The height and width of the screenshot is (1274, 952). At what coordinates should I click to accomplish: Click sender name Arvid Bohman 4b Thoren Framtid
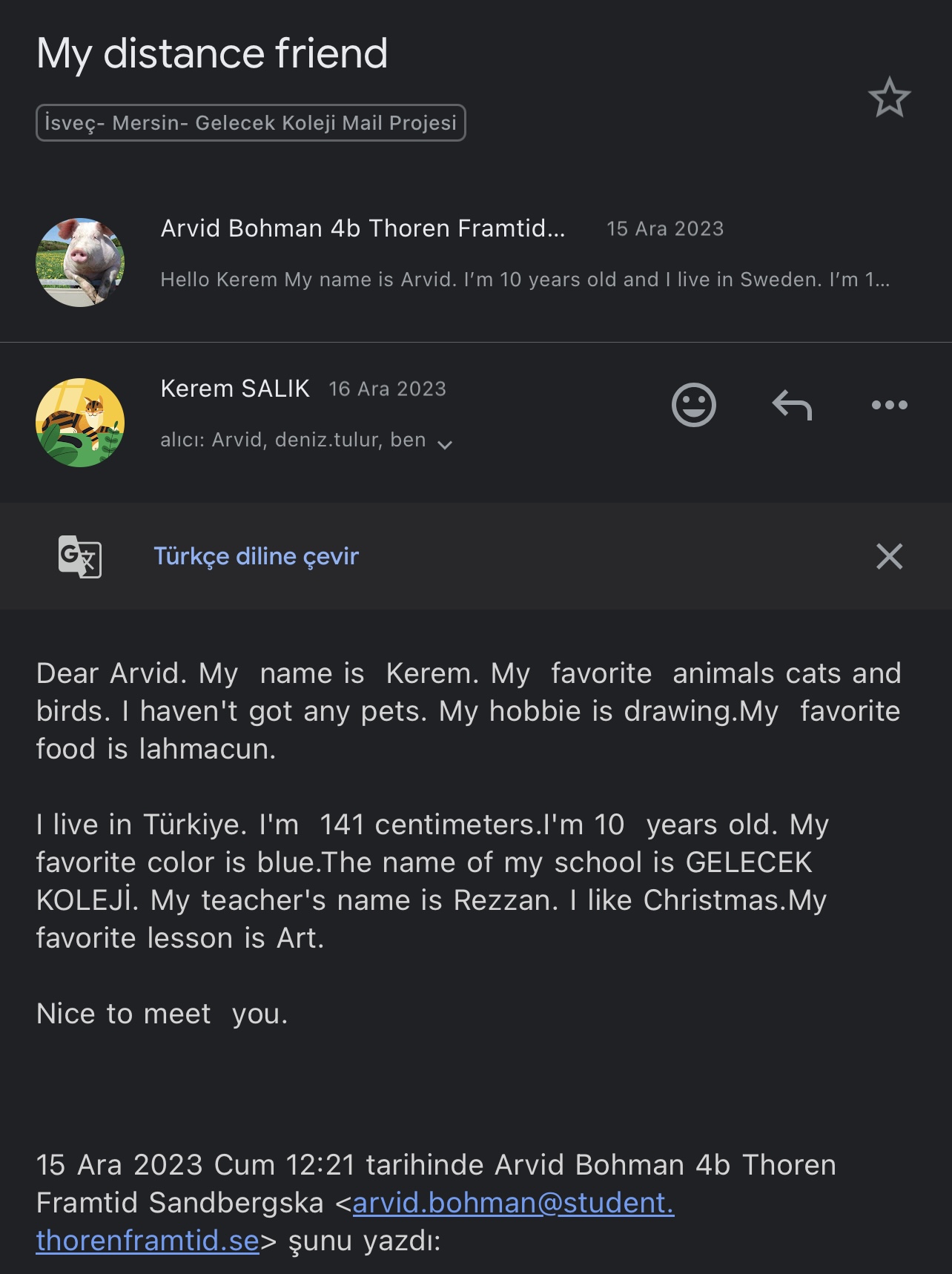tap(363, 228)
